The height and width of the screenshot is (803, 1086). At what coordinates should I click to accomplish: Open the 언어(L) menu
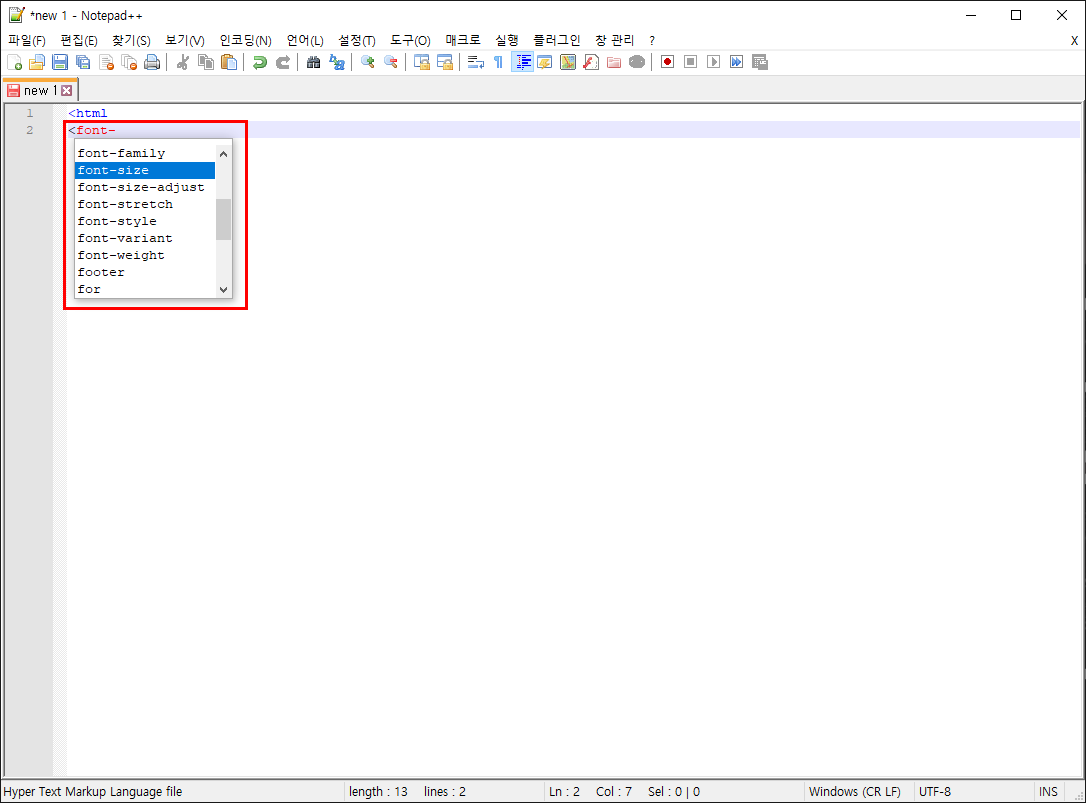coord(305,40)
